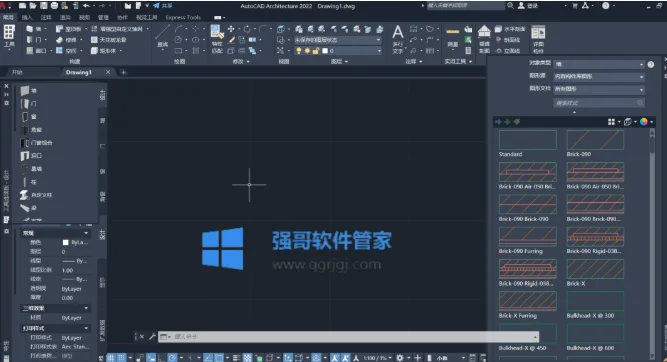
Task: Toggle grid display in the status bar
Action: point(111,358)
